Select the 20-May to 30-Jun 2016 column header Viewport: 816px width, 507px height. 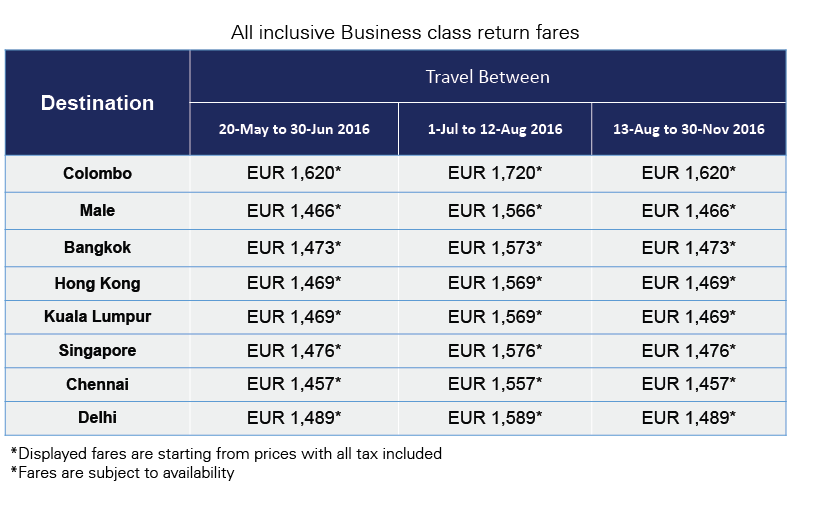click(294, 129)
